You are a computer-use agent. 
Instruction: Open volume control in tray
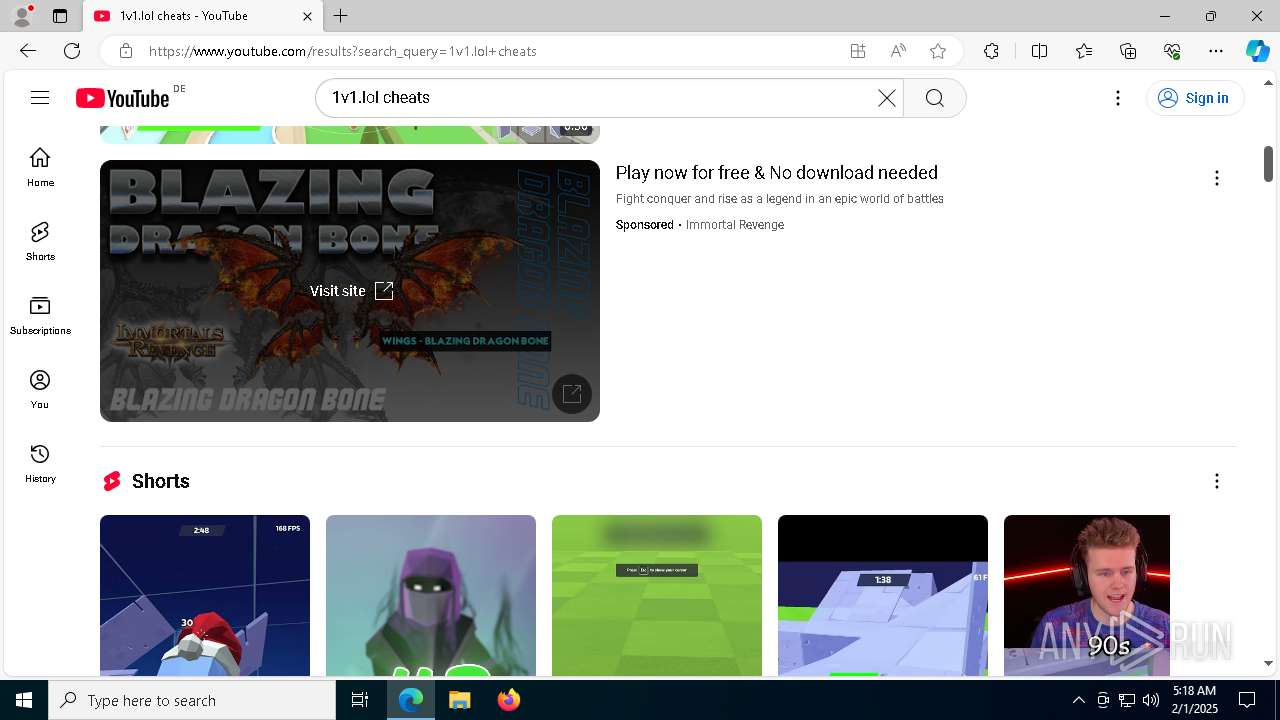pyautogui.click(x=1150, y=700)
